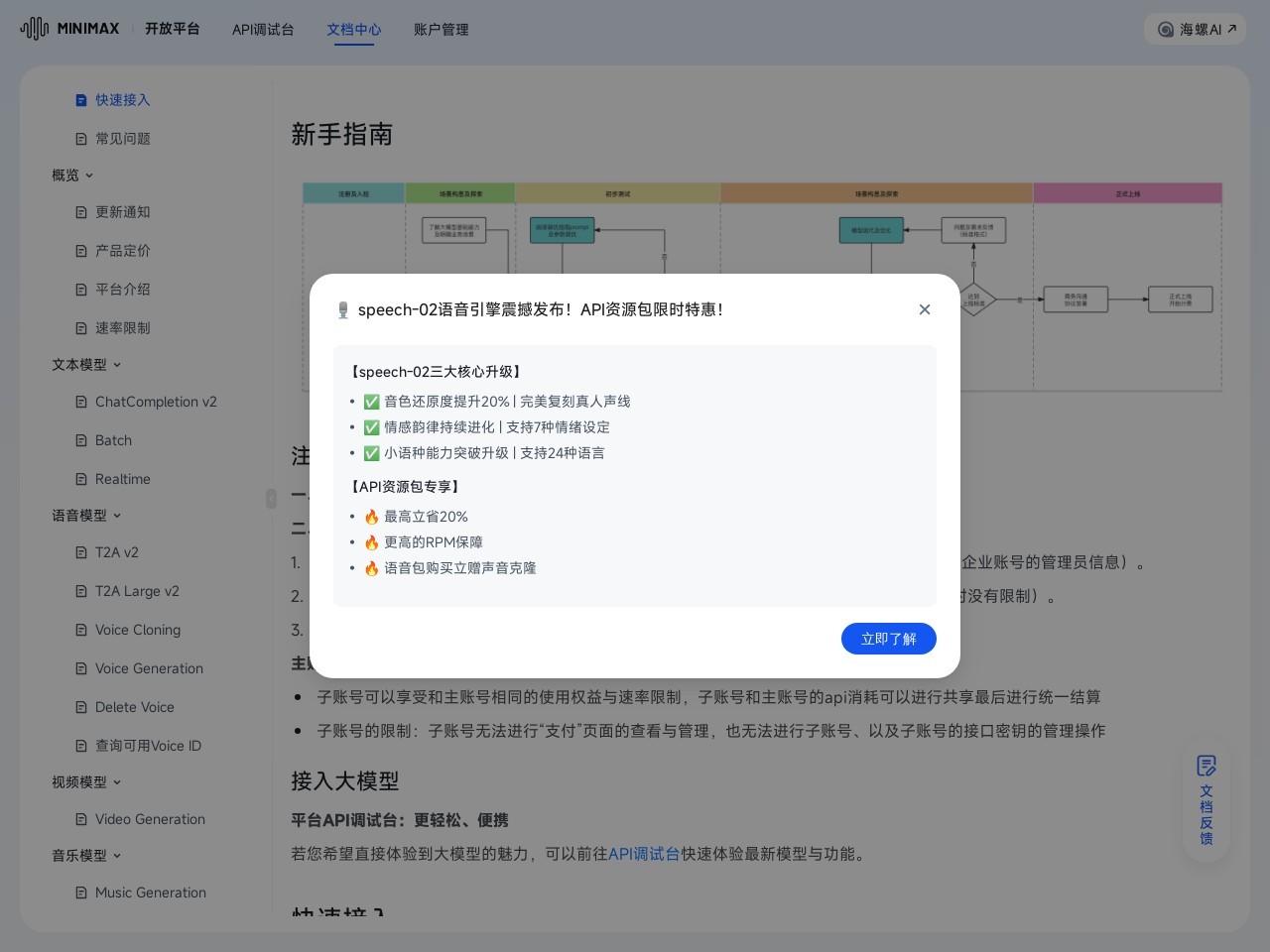This screenshot has height=952, width=1270.
Task: Open the API调试台 link in the body text
Action: pos(643,854)
